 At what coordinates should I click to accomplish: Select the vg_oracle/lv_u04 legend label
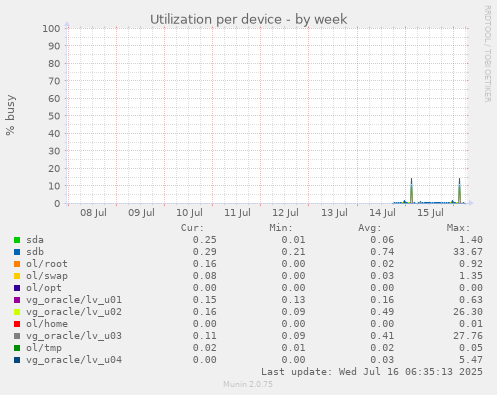74,360
